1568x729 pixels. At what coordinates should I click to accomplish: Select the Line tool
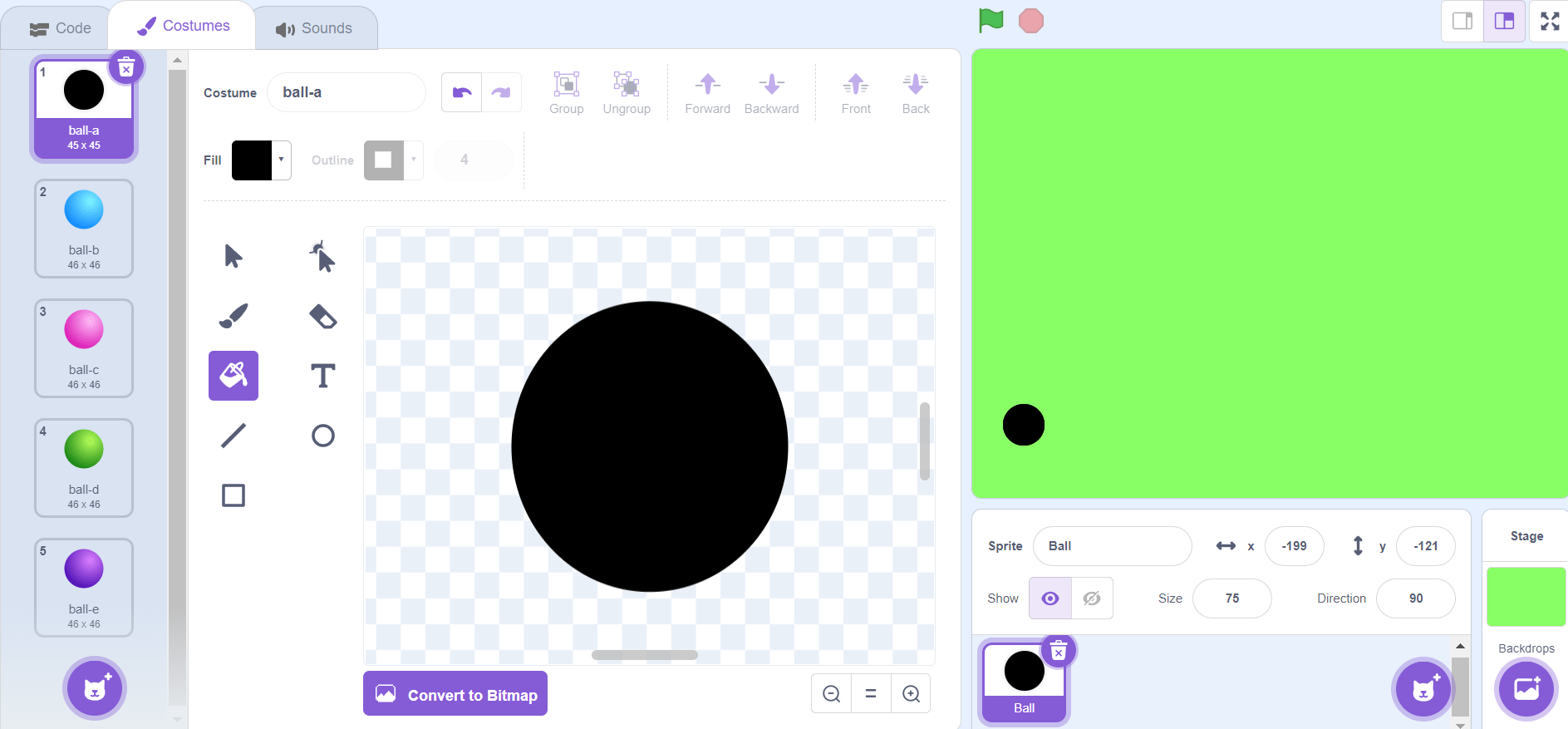[x=233, y=436]
